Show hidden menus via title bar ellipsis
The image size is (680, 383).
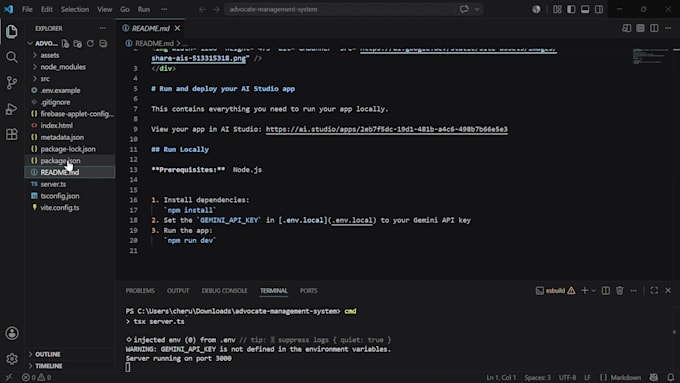[x=164, y=9]
